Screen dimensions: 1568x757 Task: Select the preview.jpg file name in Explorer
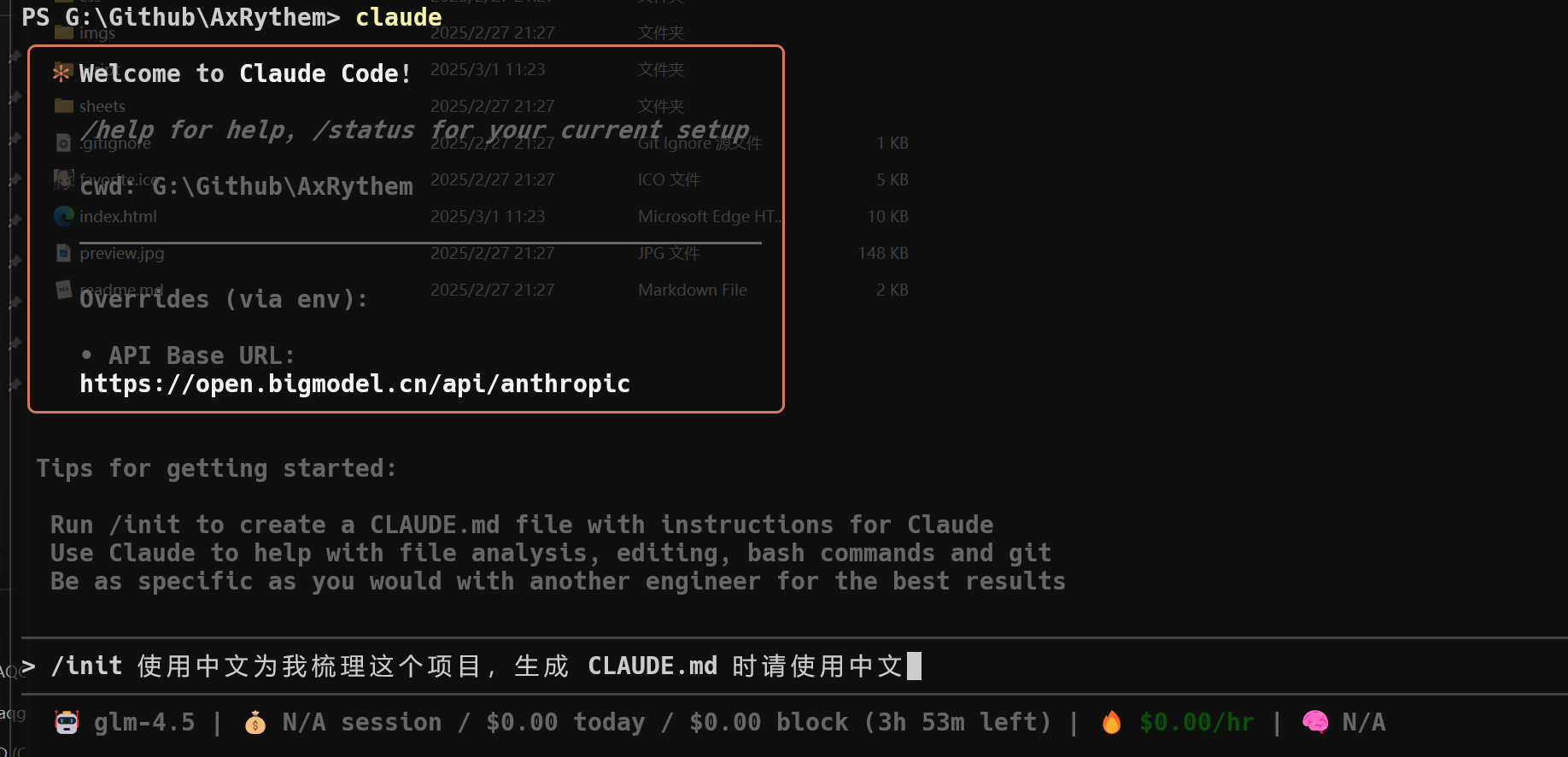pos(121,253)
